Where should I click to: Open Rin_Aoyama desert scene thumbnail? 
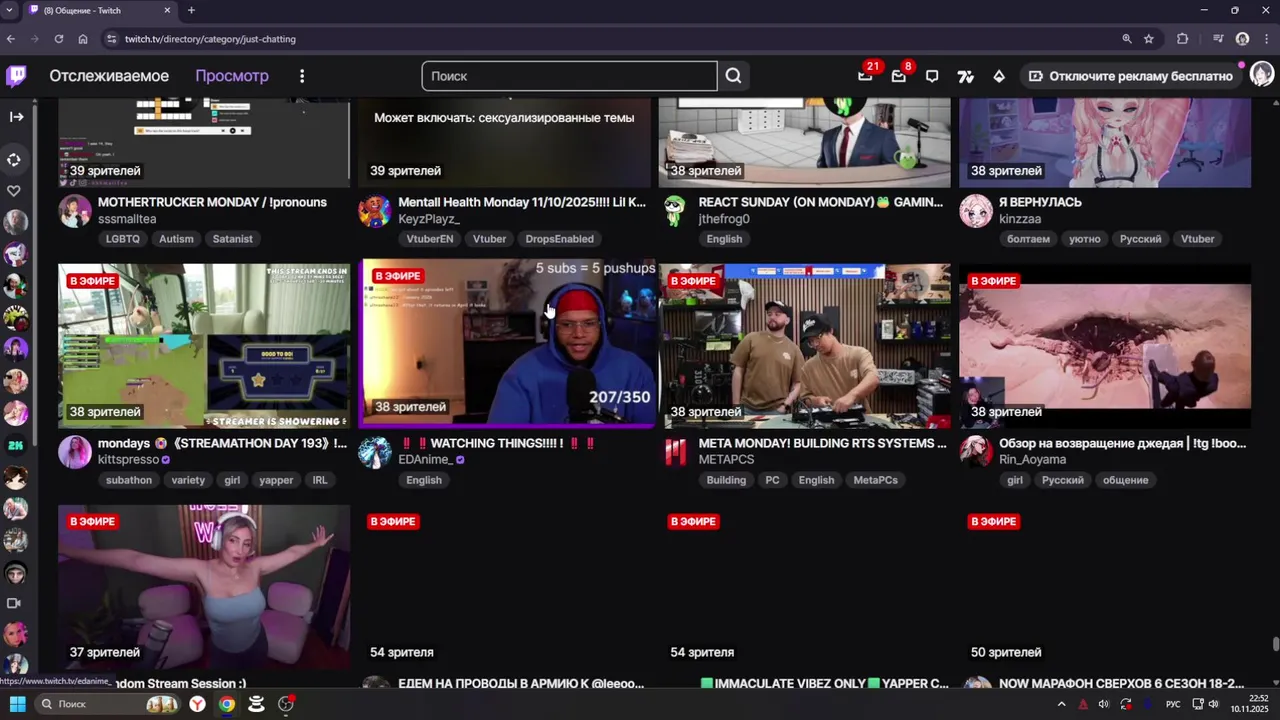click(x=1105, y=346)
